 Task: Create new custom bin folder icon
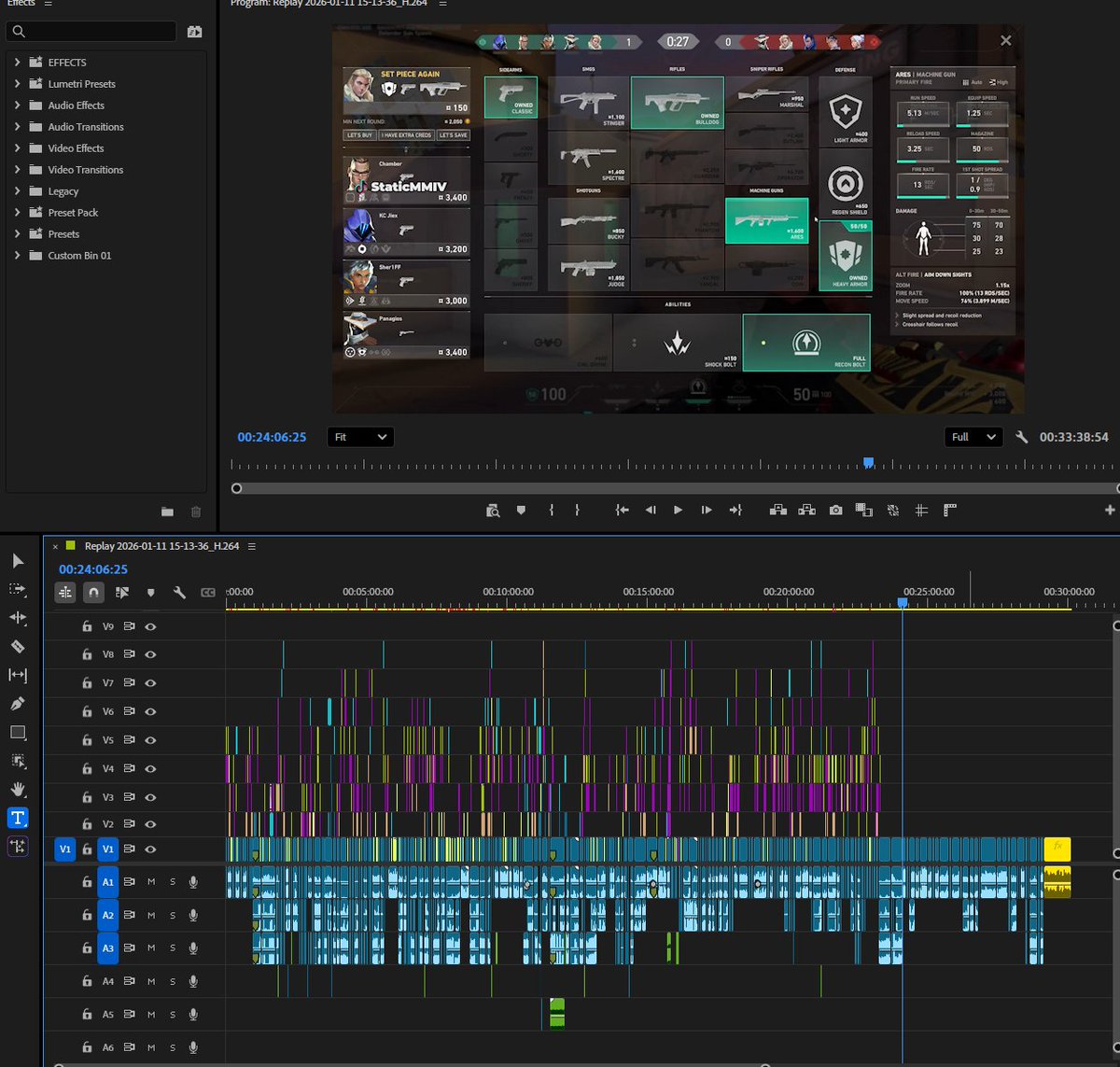coord(167,512)
